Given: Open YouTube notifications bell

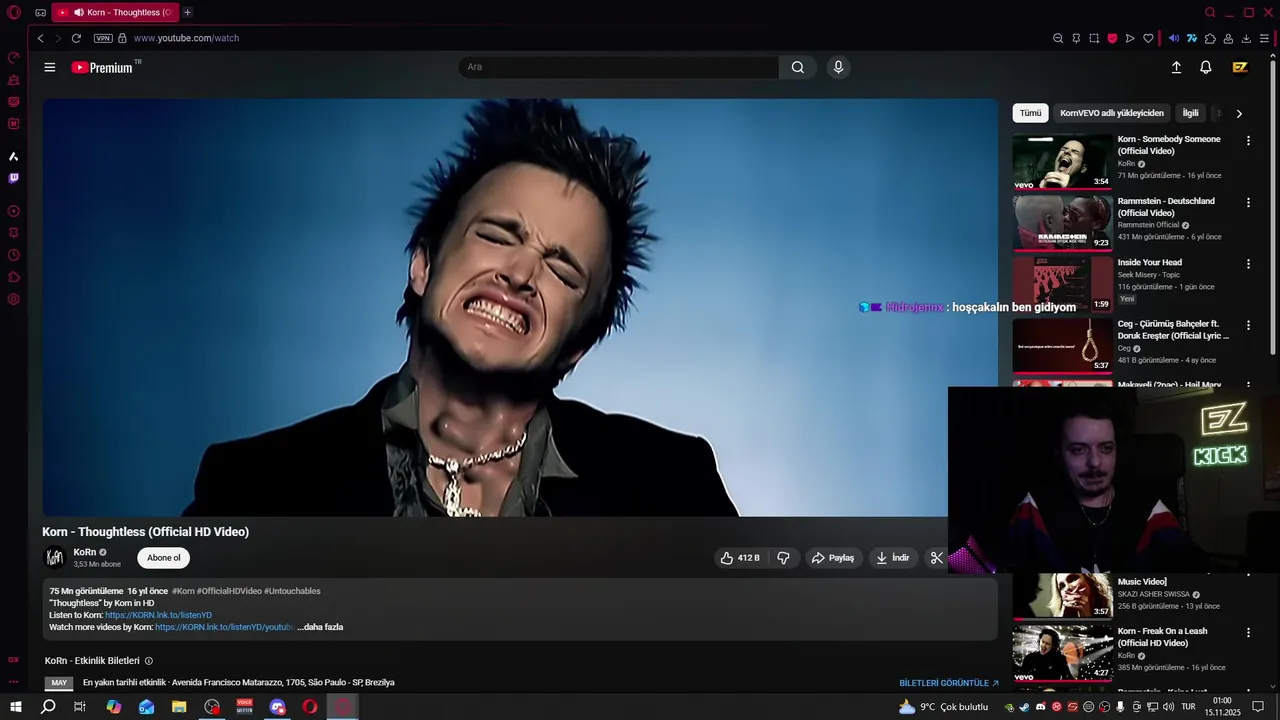Looking at the screenshot, I should click(1206, 67).
